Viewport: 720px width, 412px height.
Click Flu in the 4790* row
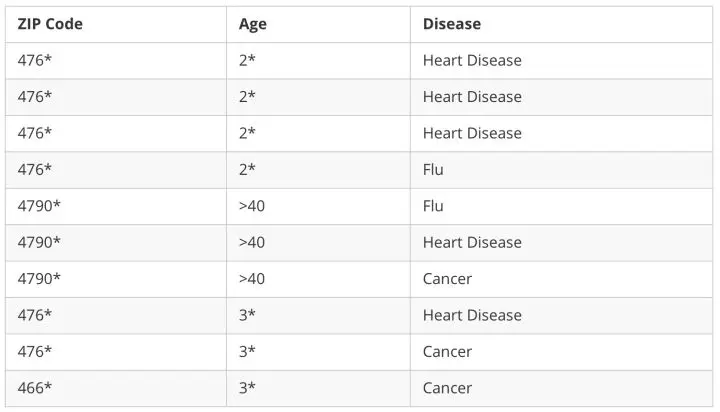coord(433,206)
